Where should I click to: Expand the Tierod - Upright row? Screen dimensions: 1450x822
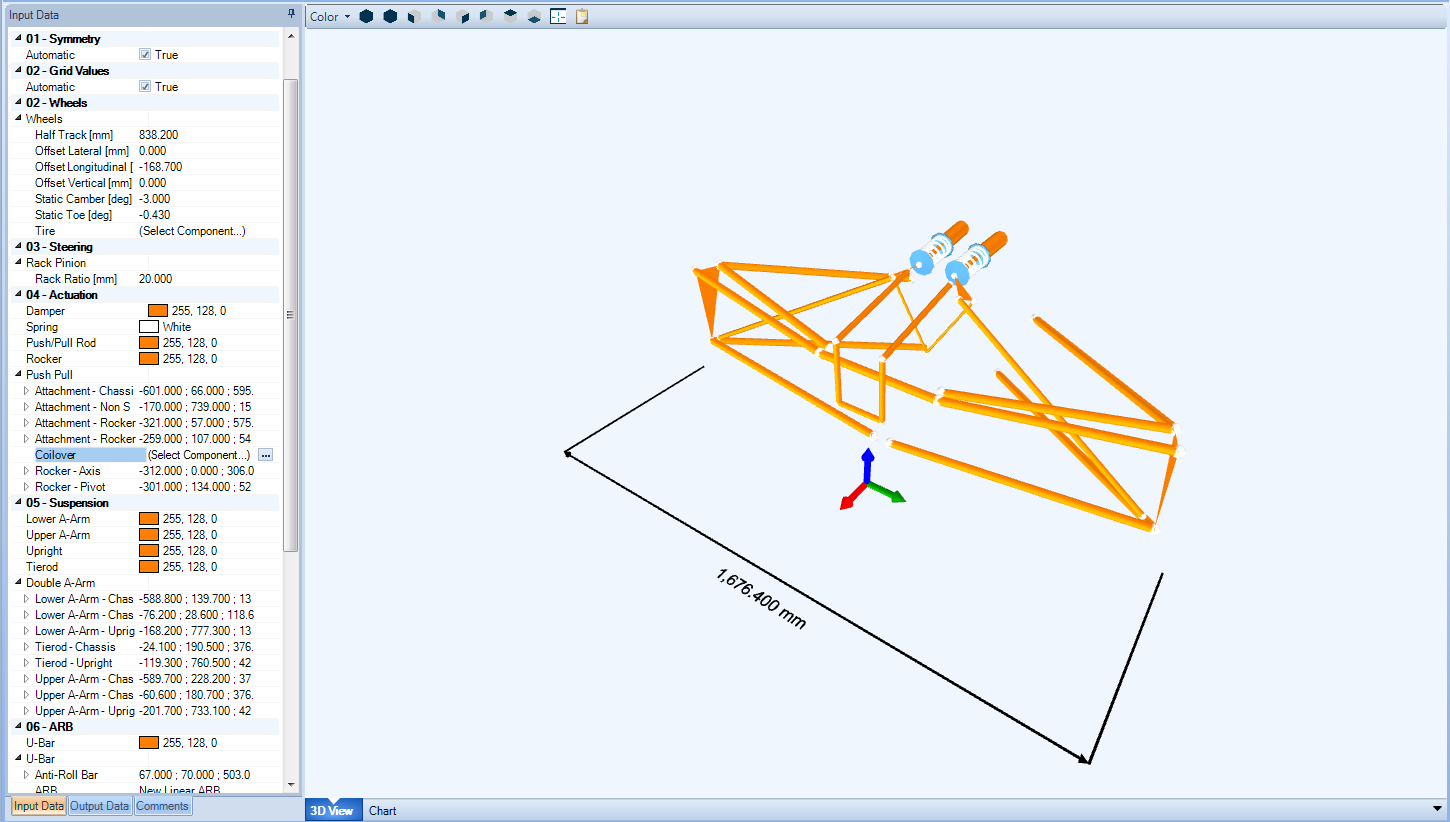pyautogui.click(x=27, y=663)
